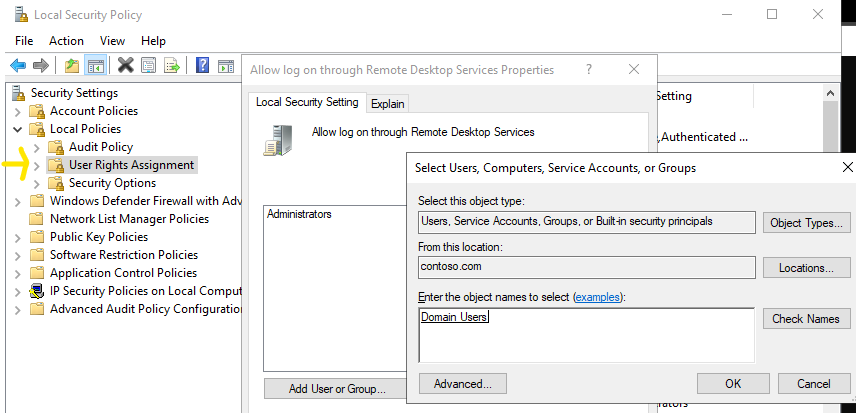Click the IP Security Policies computer icon
This screenshot has height=413, width=856.
[x=37, y=291]
